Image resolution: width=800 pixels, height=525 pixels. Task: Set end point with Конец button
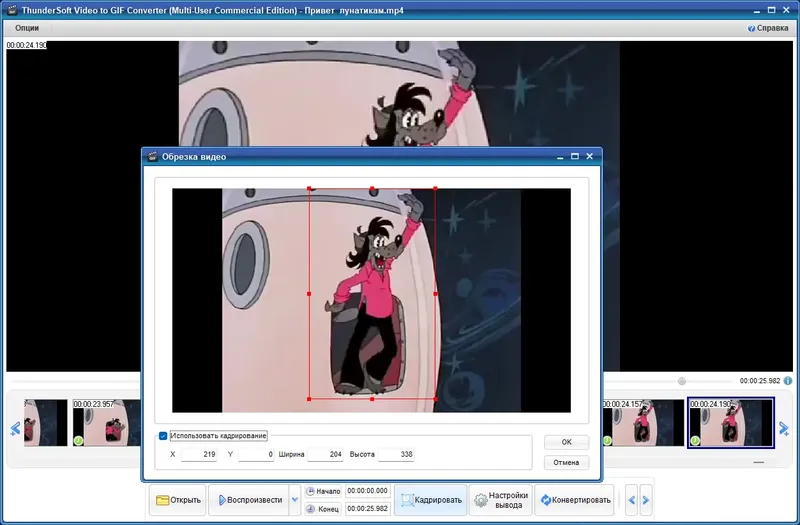(323, 509)
